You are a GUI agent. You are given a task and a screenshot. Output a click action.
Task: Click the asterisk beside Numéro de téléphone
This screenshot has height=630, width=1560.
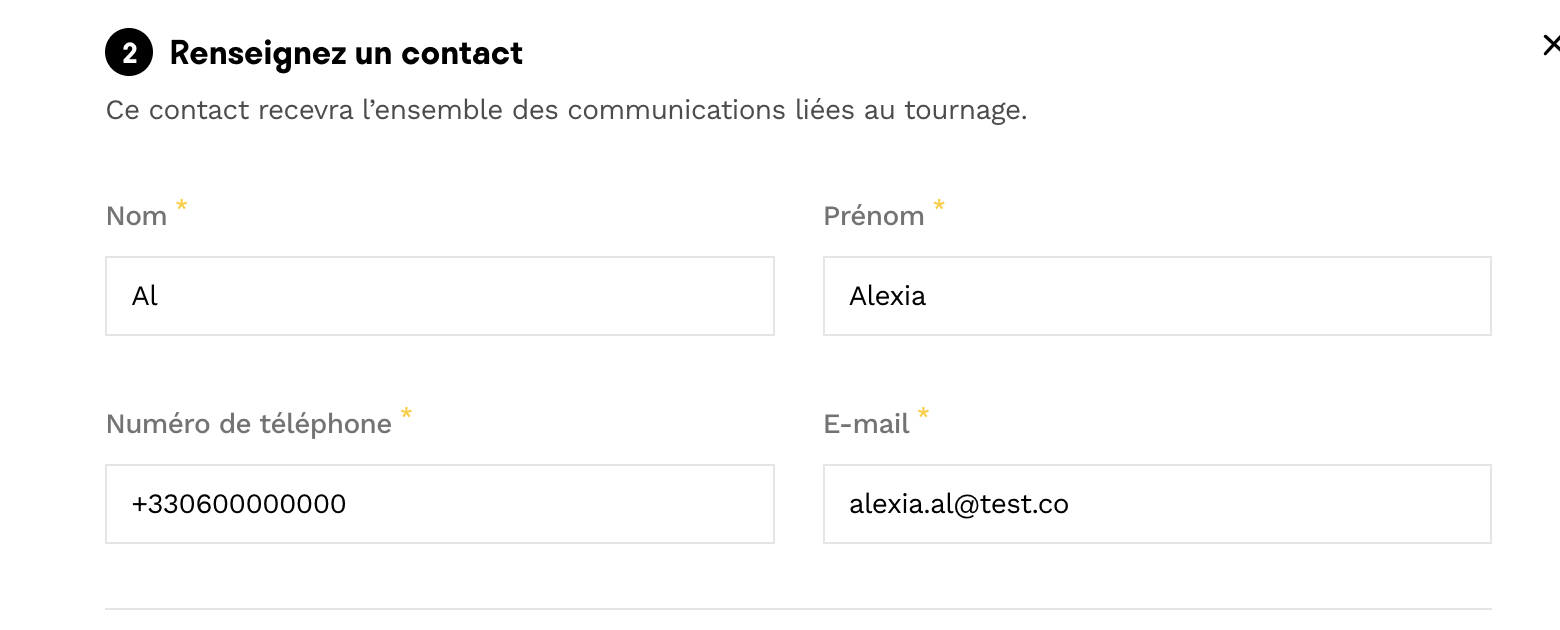tap(406, 414)
